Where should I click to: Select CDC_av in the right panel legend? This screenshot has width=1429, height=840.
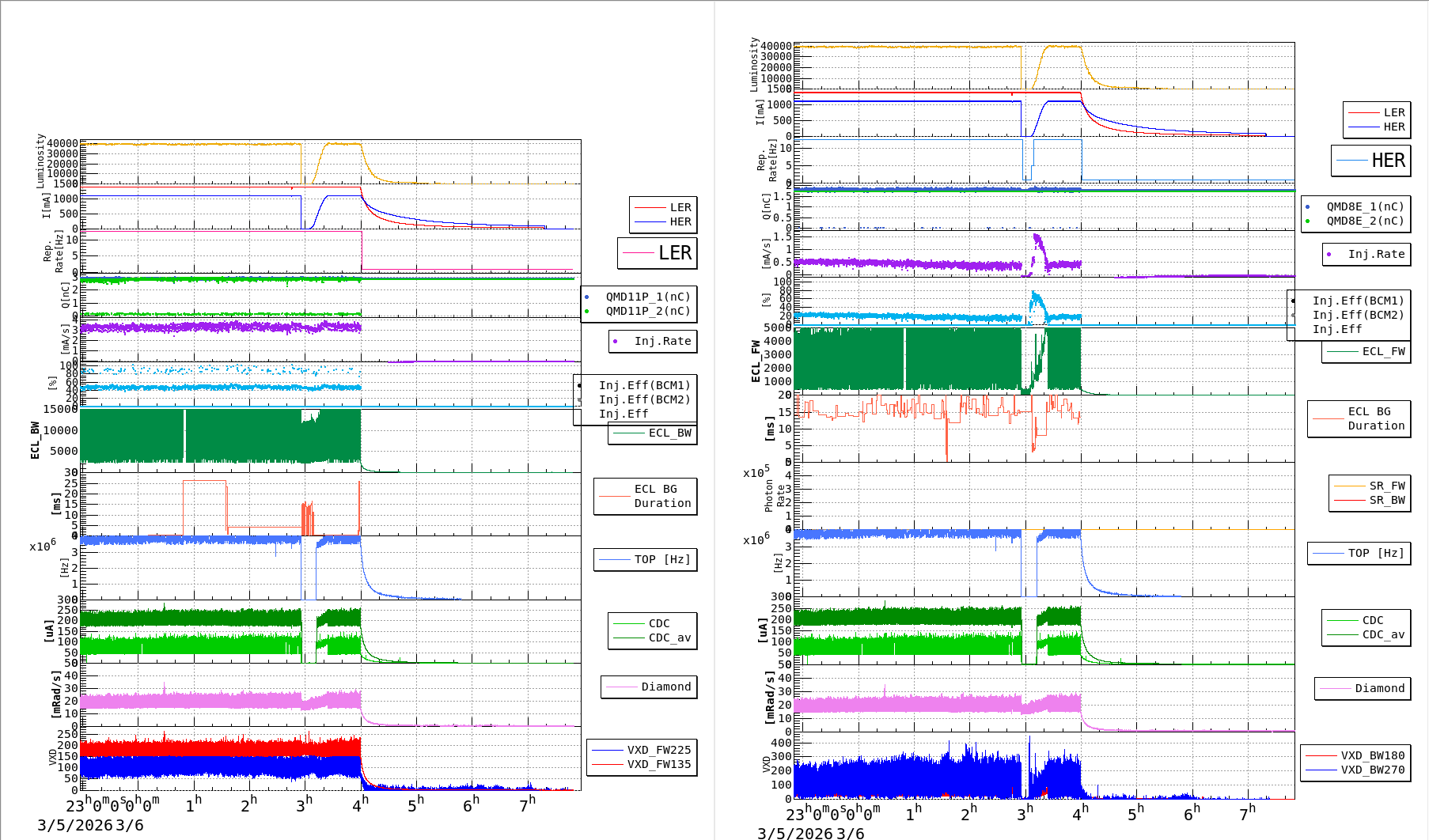click(x=1383, y=634)
